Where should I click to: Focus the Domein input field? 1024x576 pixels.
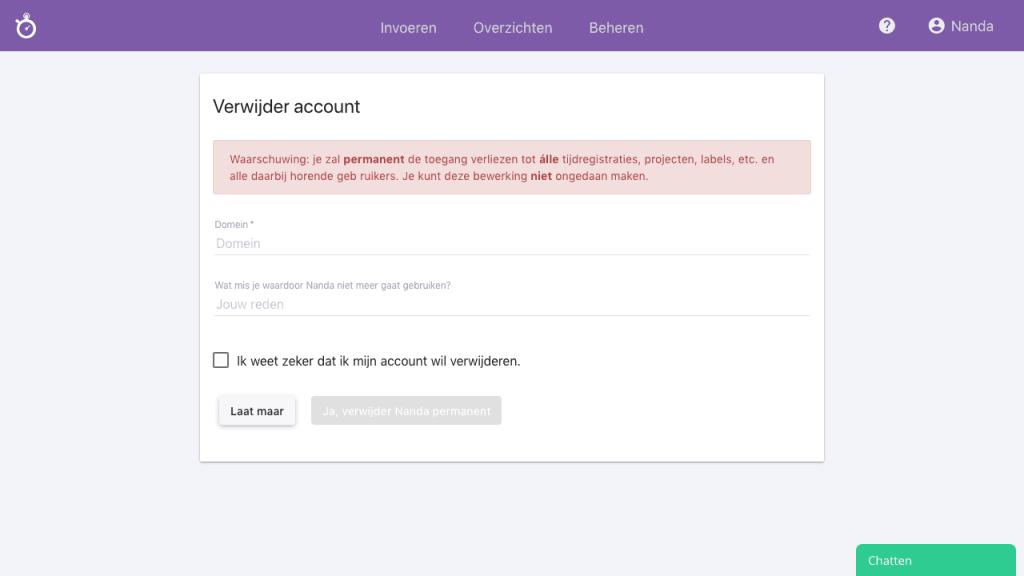(x=400, y=243)
